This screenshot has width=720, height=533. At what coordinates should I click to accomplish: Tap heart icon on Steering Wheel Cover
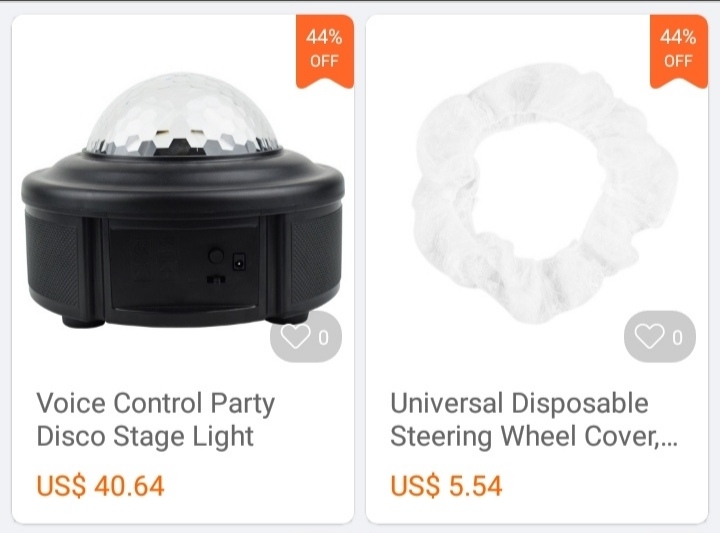649,337
